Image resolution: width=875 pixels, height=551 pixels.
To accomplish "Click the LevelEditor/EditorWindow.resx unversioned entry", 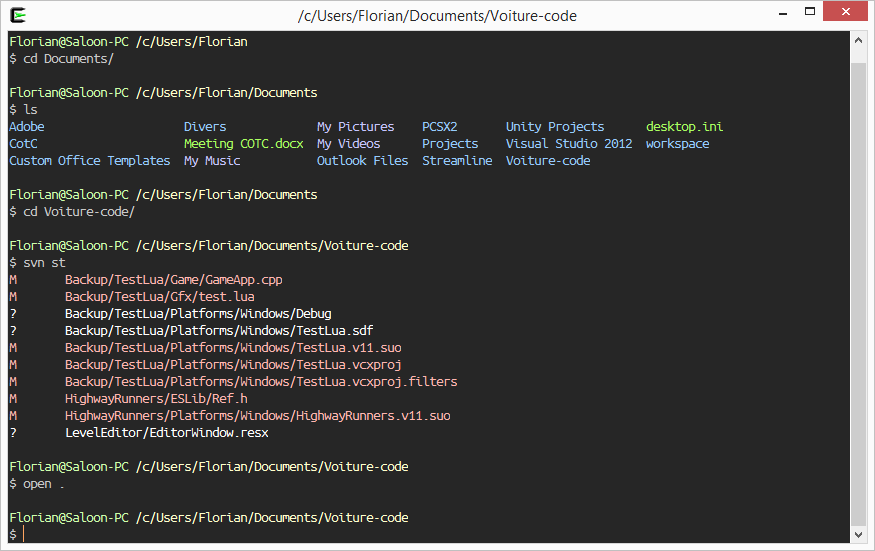I will [x=166, y=433].
